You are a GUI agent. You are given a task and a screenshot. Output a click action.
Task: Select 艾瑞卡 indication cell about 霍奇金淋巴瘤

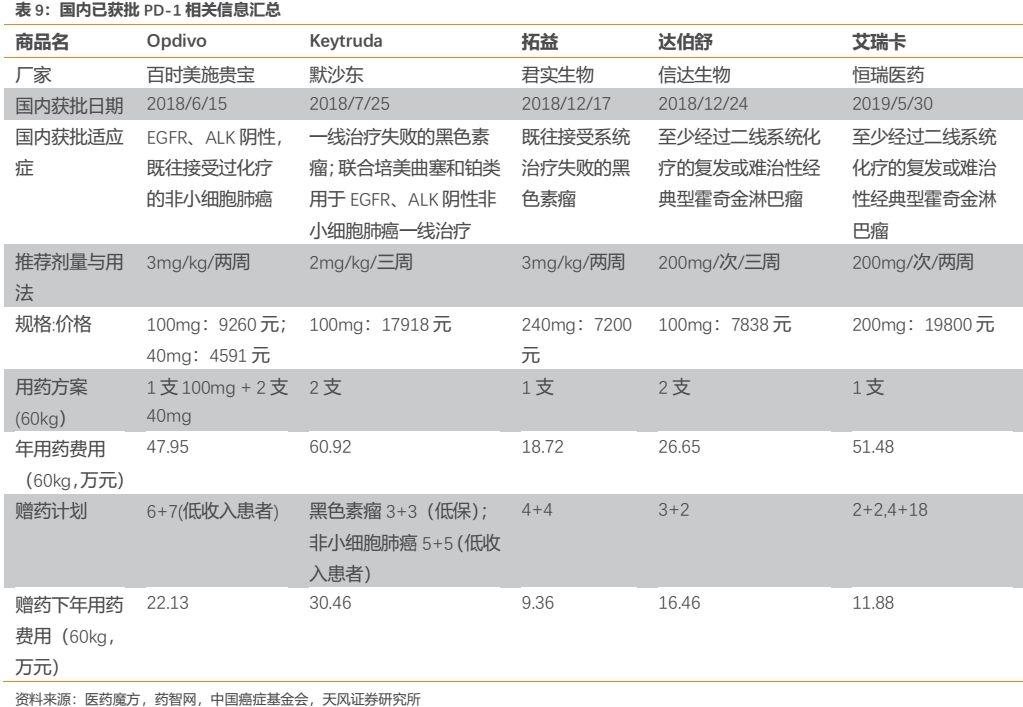point(924,183)
